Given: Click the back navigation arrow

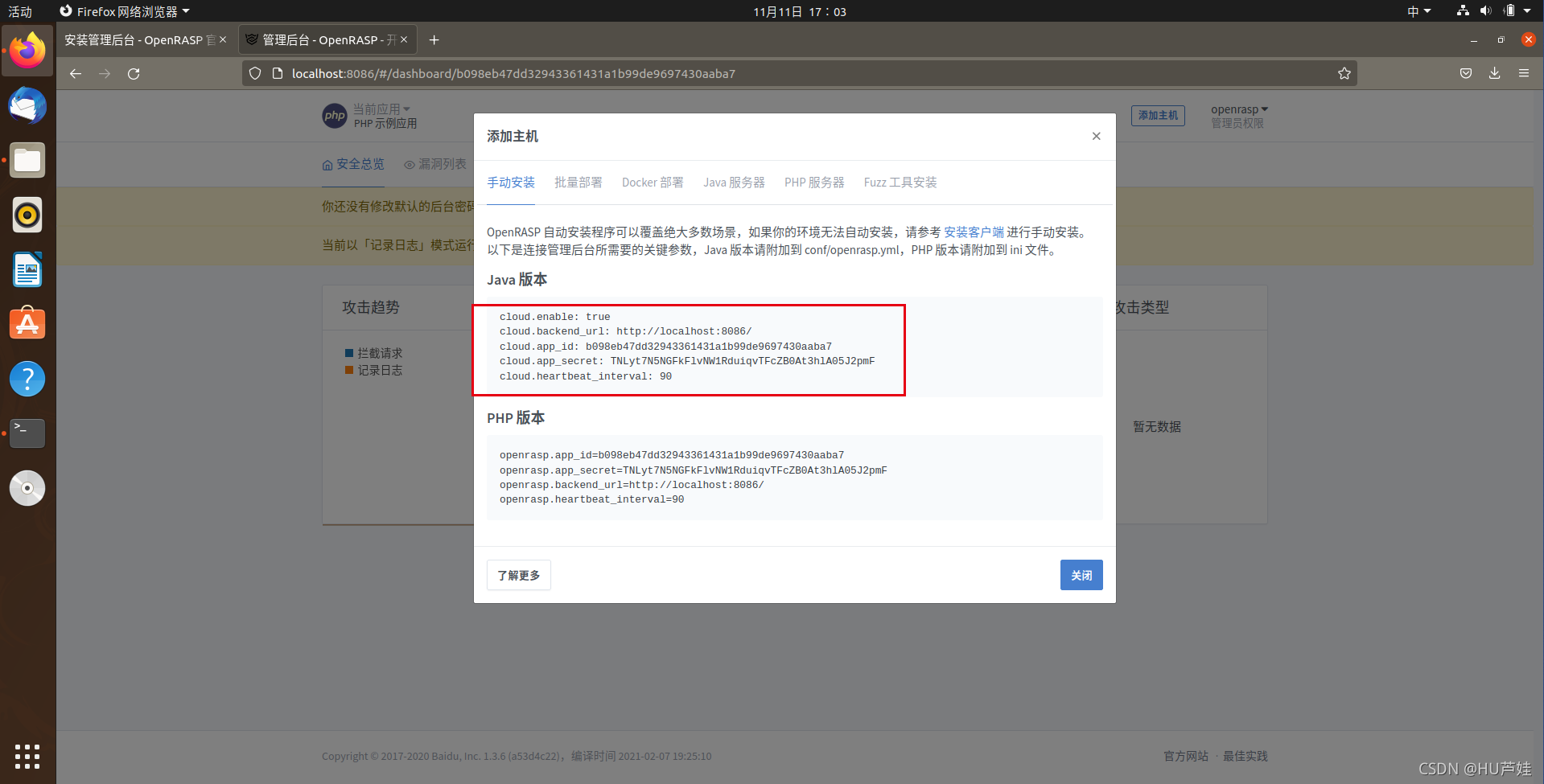Looking at the screenshot, I should [75, 73].
